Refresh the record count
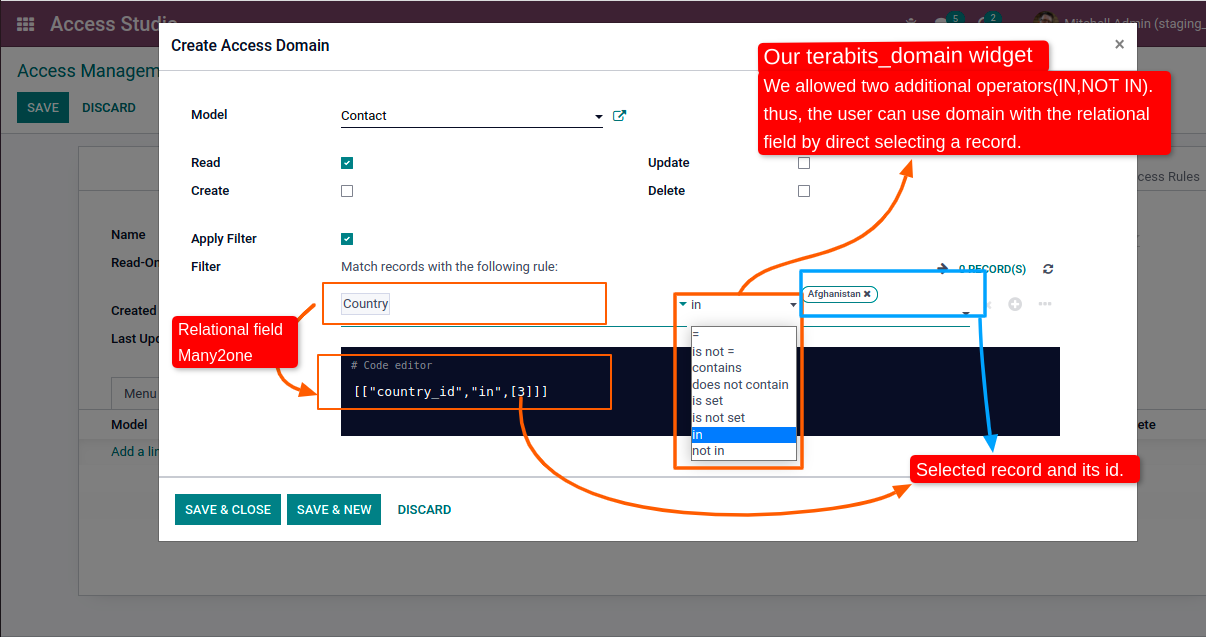 1047,269
